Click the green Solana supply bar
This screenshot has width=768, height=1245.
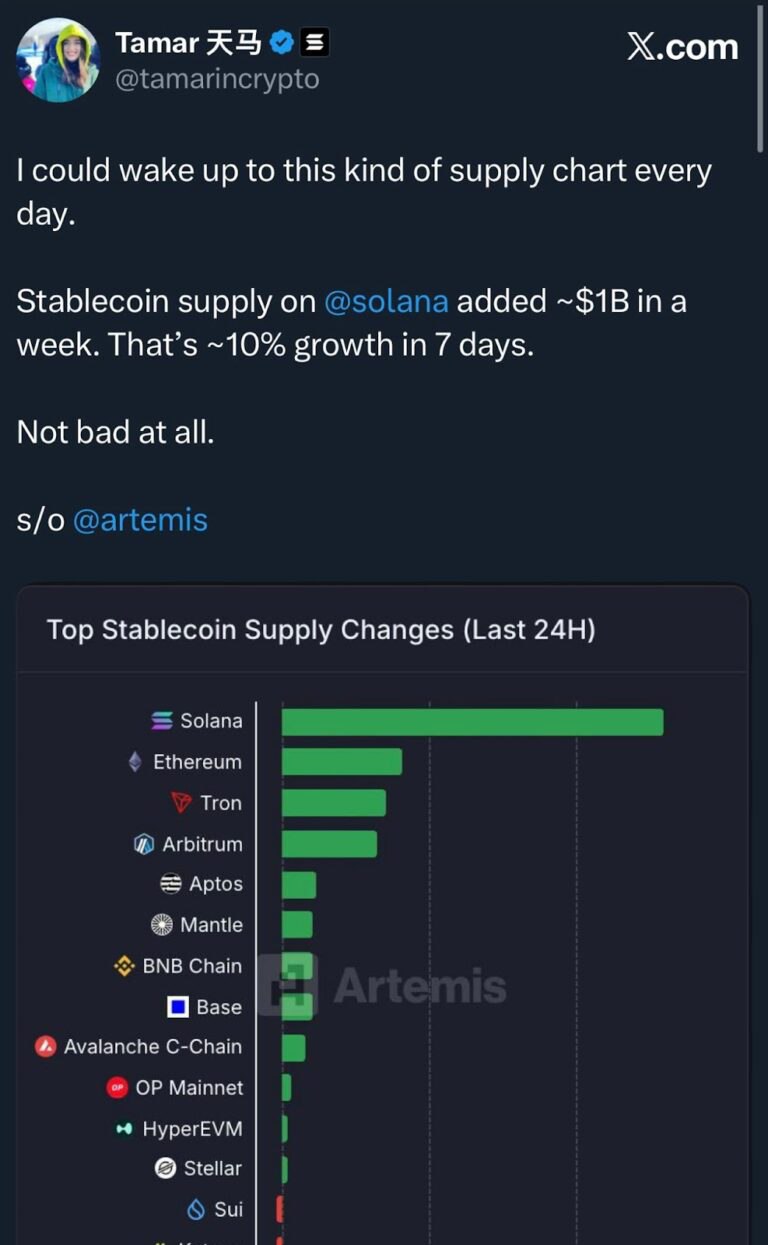pyautogui.click(x=472, y=722)
